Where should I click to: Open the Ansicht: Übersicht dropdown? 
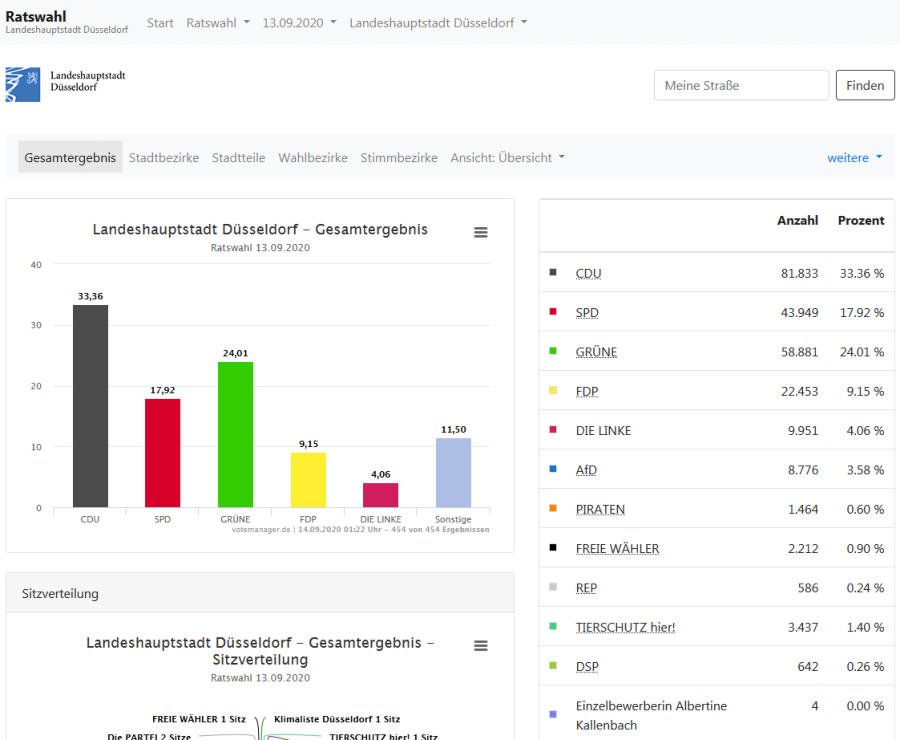click(507, 157)
